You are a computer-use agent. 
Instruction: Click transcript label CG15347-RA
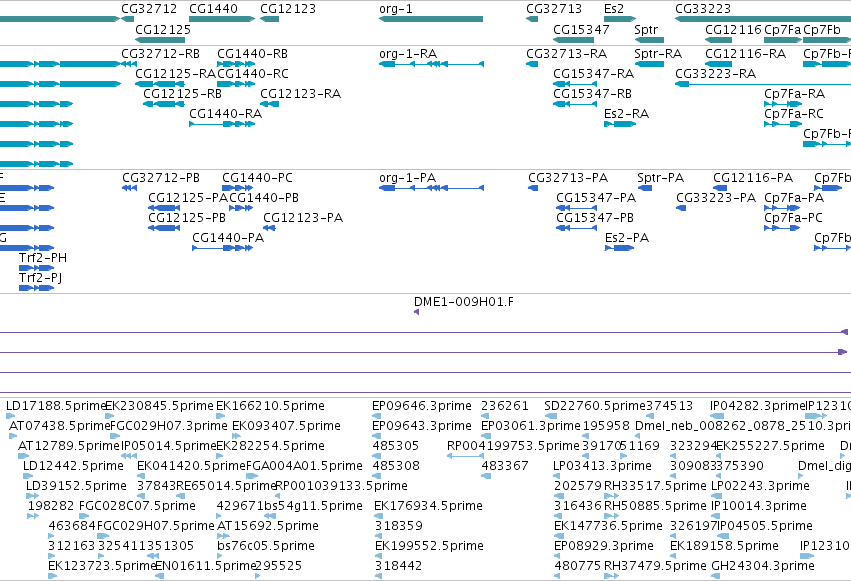[x=594, y=73]
